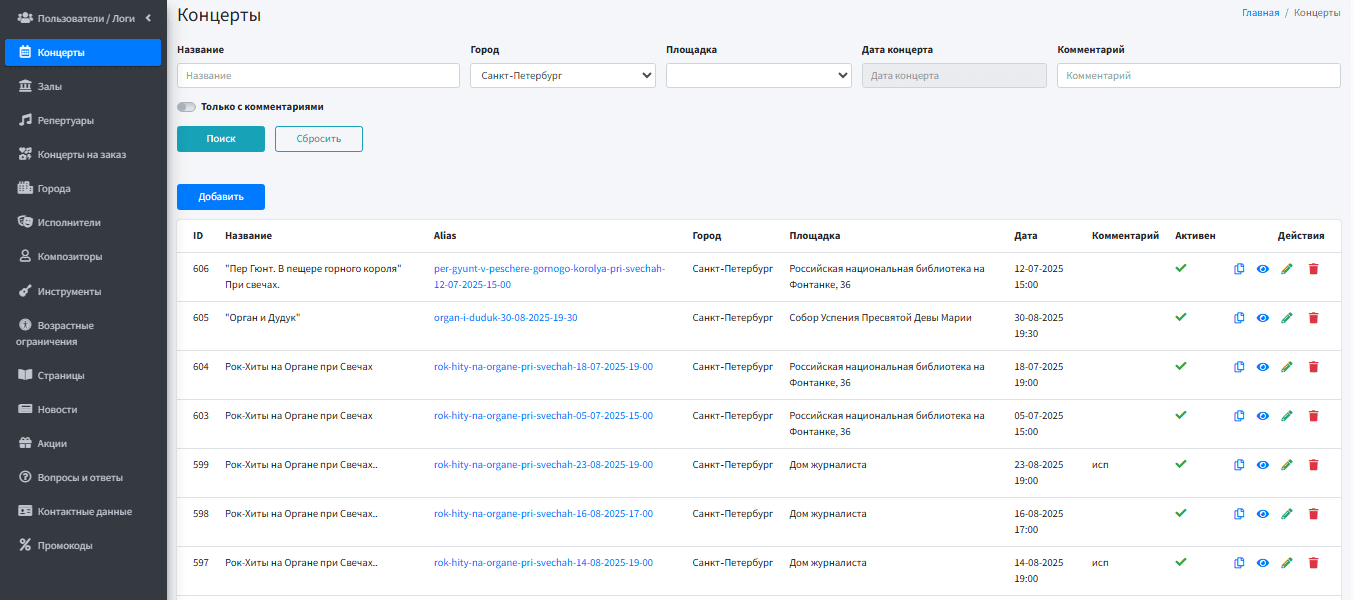Focus the Название search field
This screenshot has width=1354, height=600.
coord(318,75)
